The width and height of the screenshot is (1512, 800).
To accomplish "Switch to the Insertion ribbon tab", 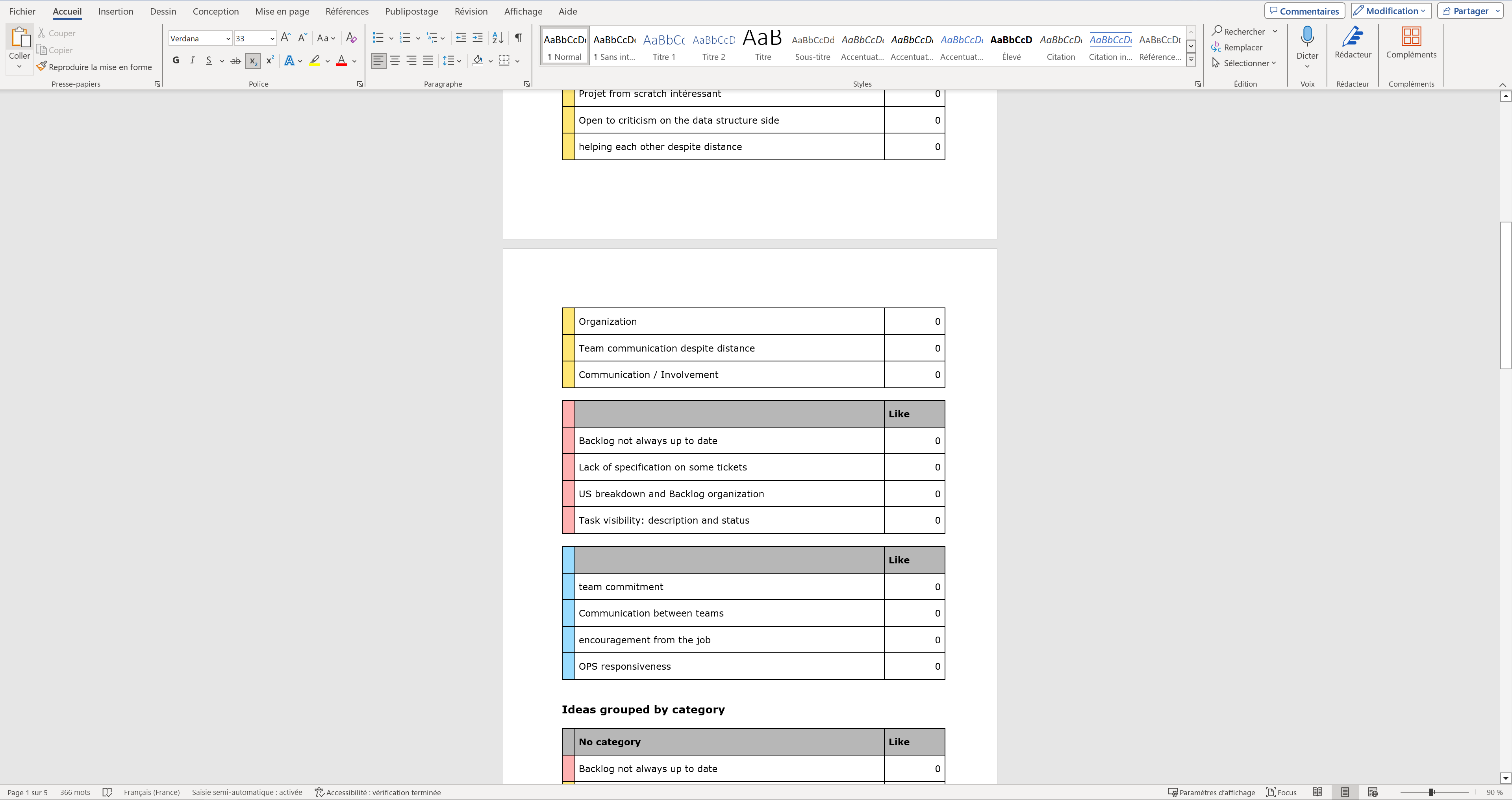I will (x=116, y=11).
